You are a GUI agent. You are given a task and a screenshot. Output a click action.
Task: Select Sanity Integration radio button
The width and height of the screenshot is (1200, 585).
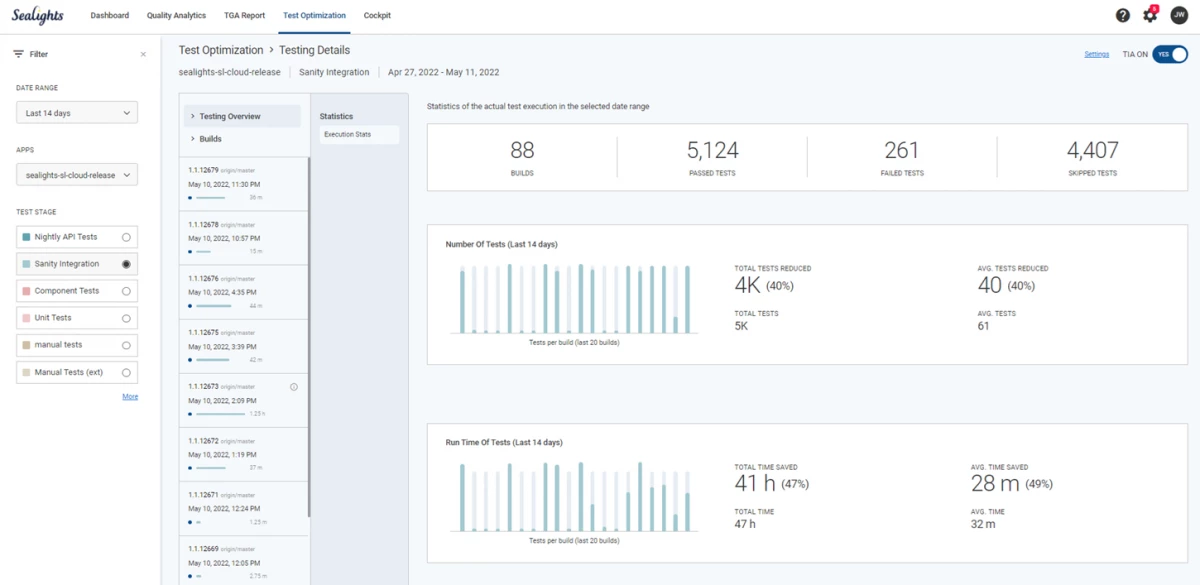[126, 264]
